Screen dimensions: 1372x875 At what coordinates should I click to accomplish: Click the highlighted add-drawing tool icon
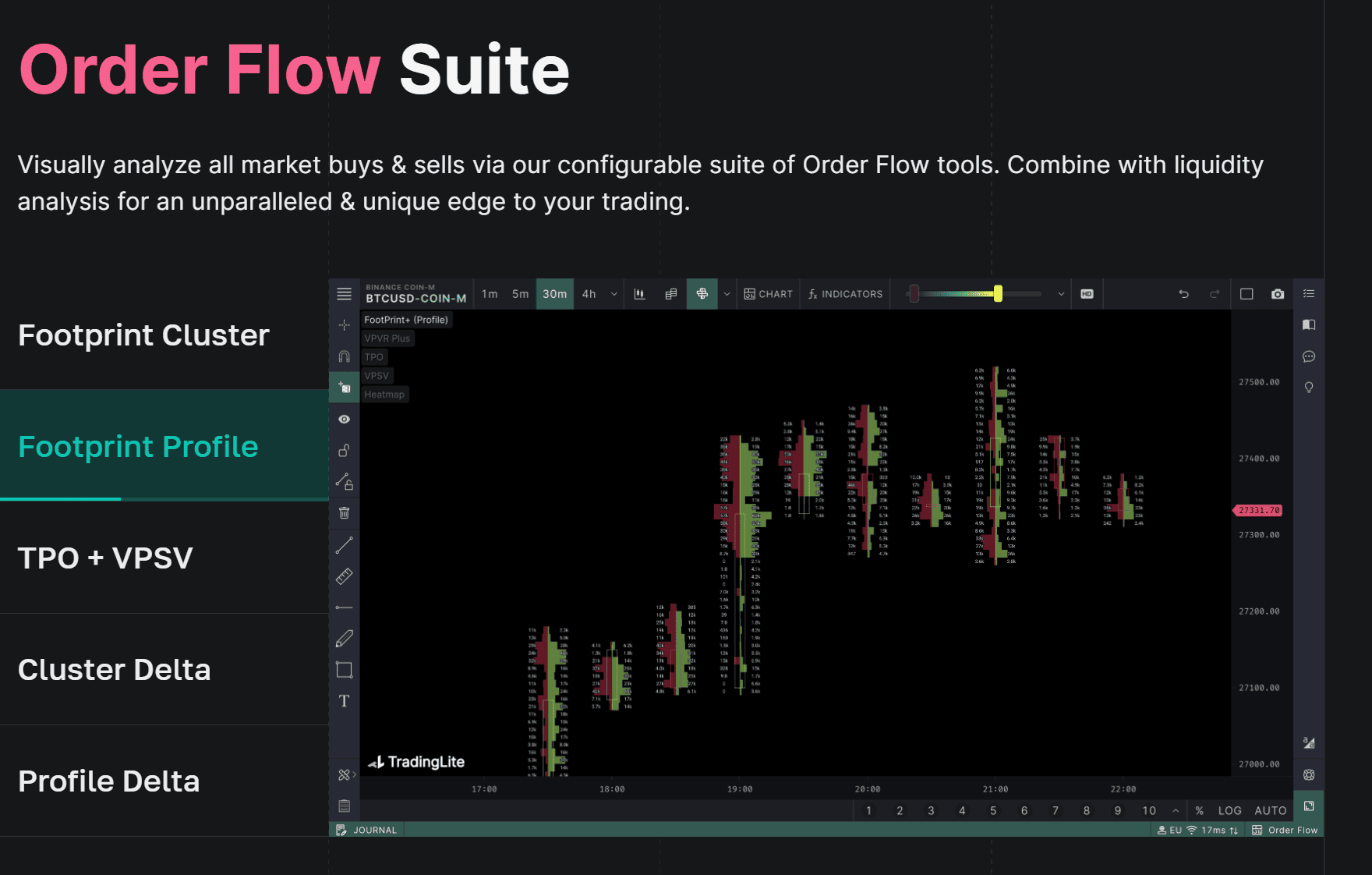(344, 388)
